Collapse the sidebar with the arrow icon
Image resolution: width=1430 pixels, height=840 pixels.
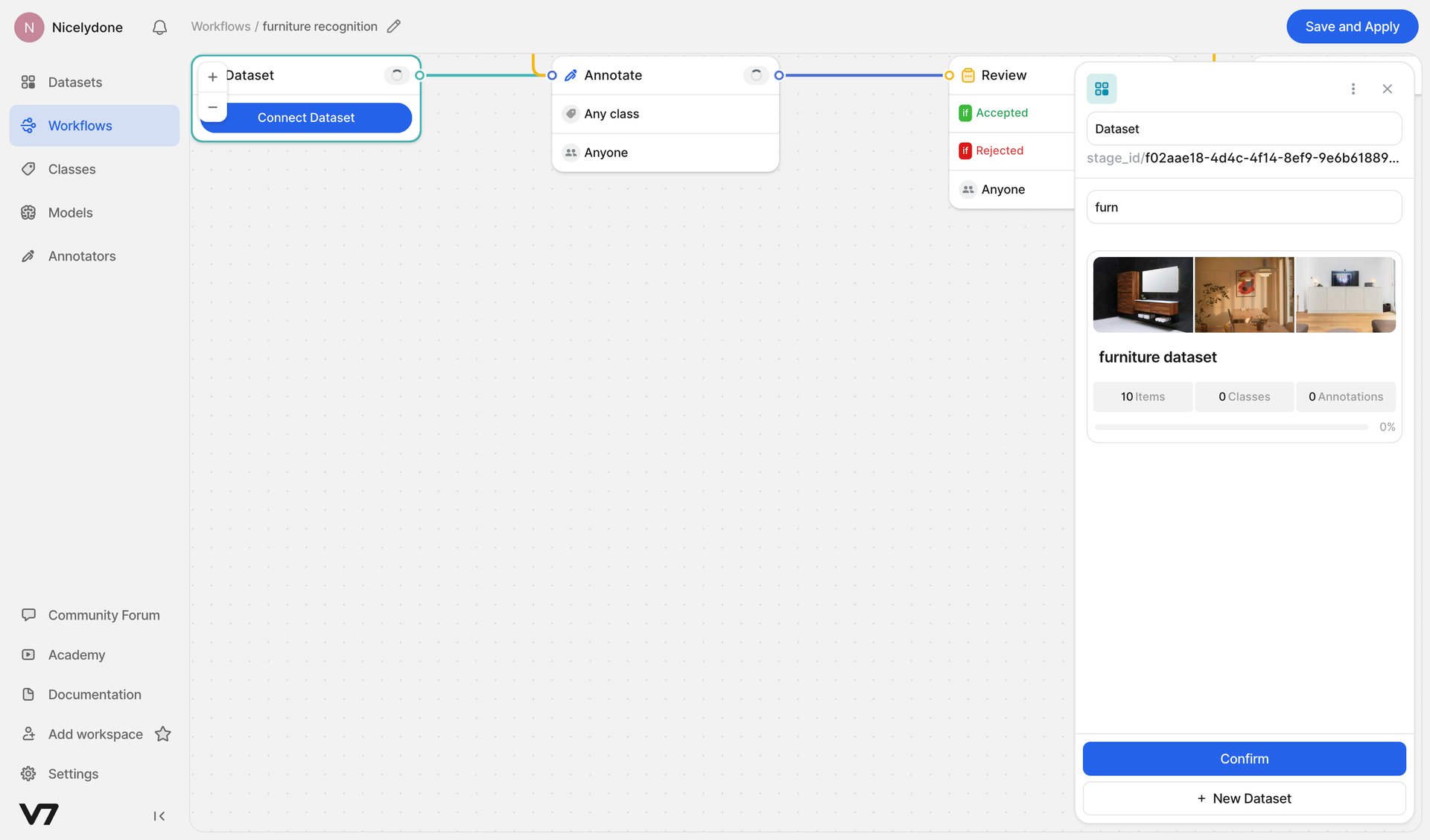click(159, 815)
